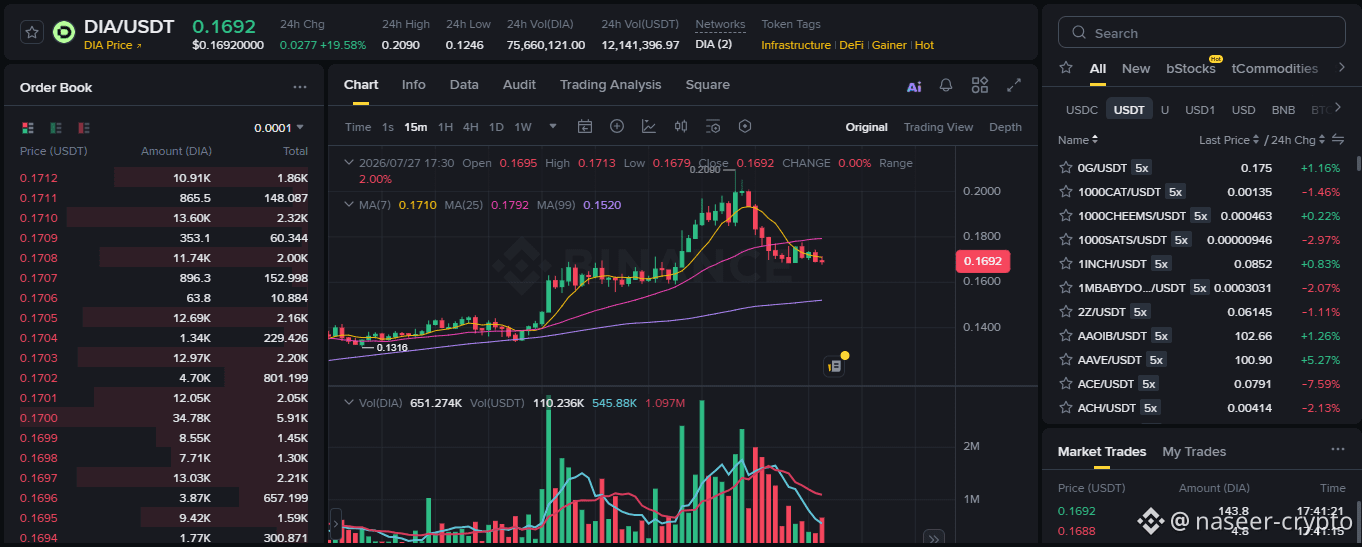
Task: Switch chart to Depth view
Action: [x=1005, y=127]
